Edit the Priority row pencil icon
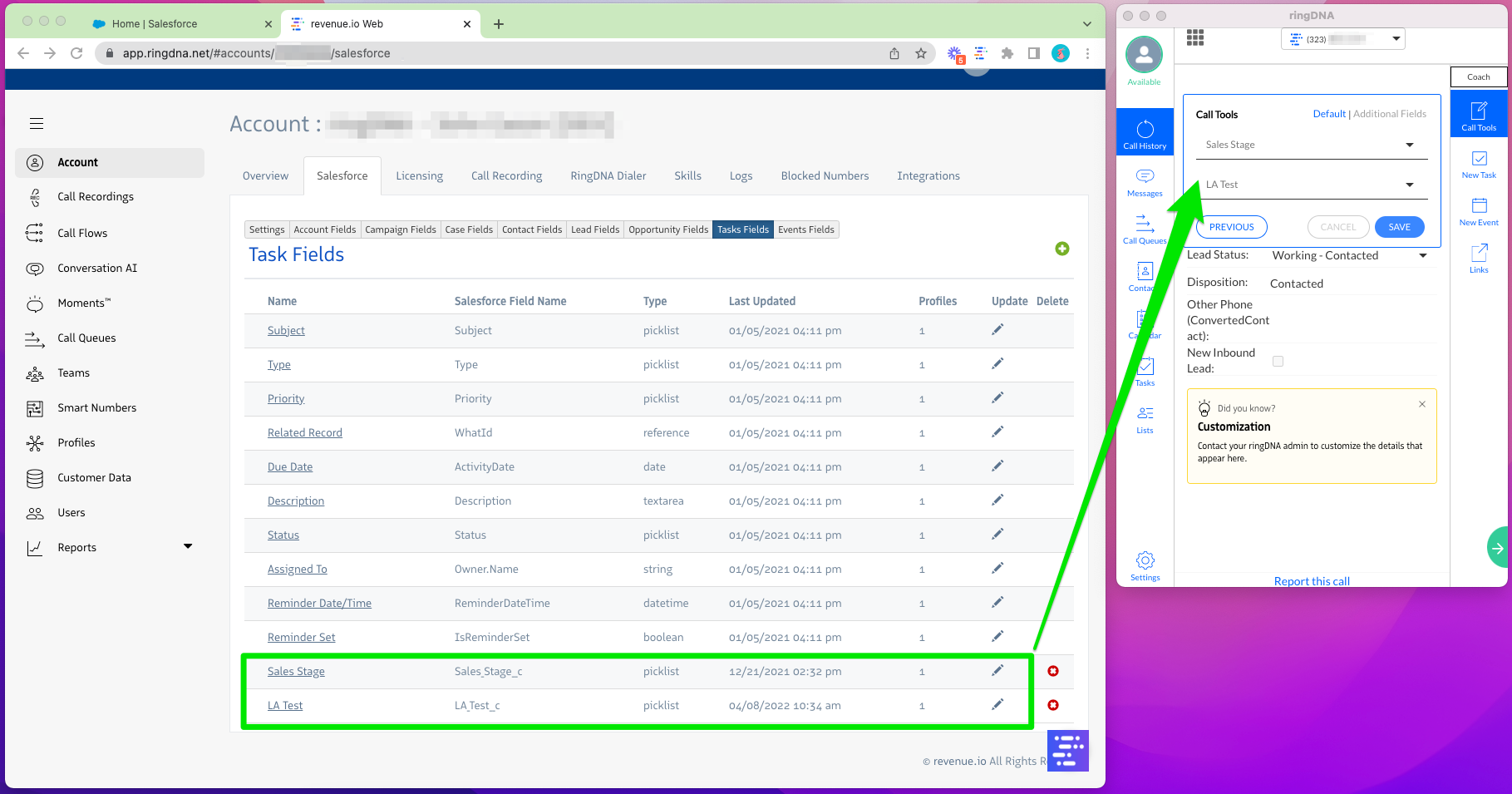Viewport: 1512px width, 794px height. (x=997, y=398)
